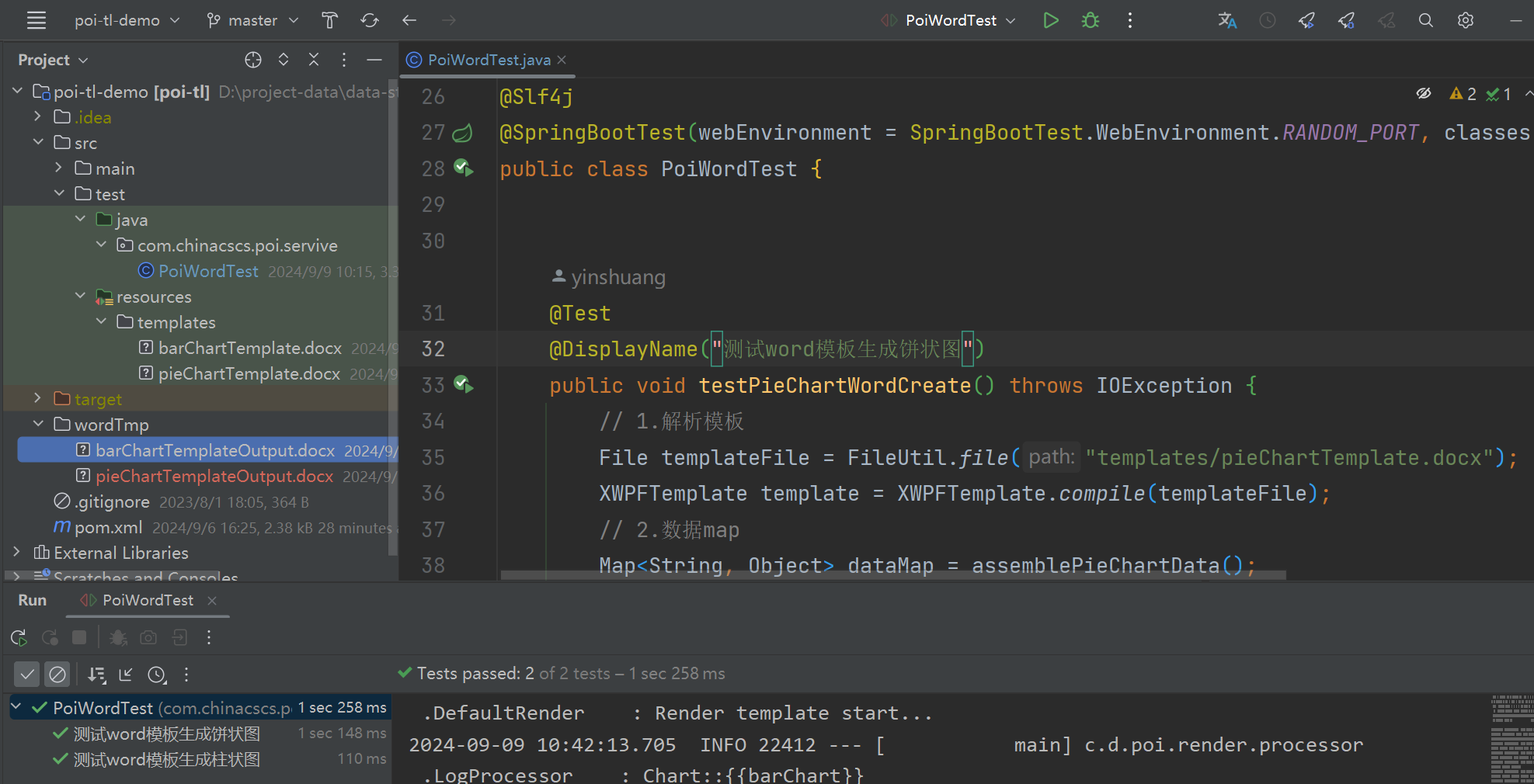Viewport: 1534px width, 784px height.
Task: Open the PoiWordTest run configuration dropdown
Action: [948, 20]
